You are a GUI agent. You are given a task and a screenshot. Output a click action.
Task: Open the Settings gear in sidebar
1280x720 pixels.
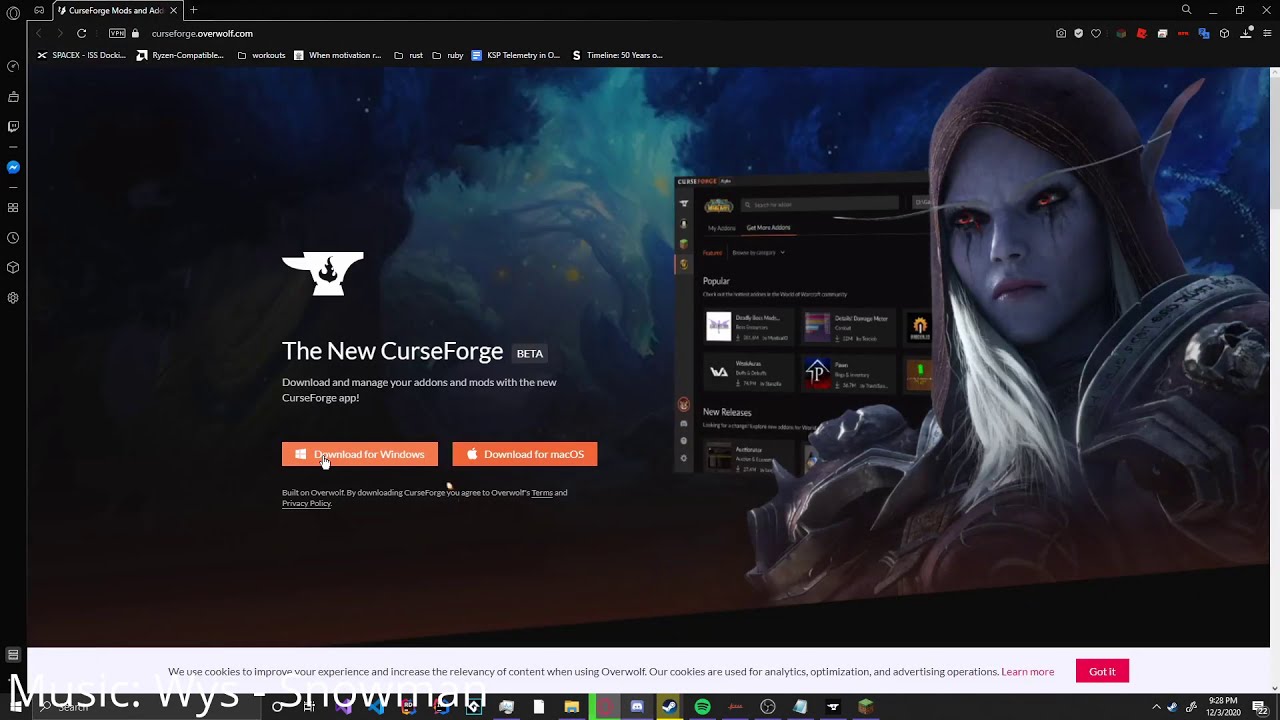13,298
